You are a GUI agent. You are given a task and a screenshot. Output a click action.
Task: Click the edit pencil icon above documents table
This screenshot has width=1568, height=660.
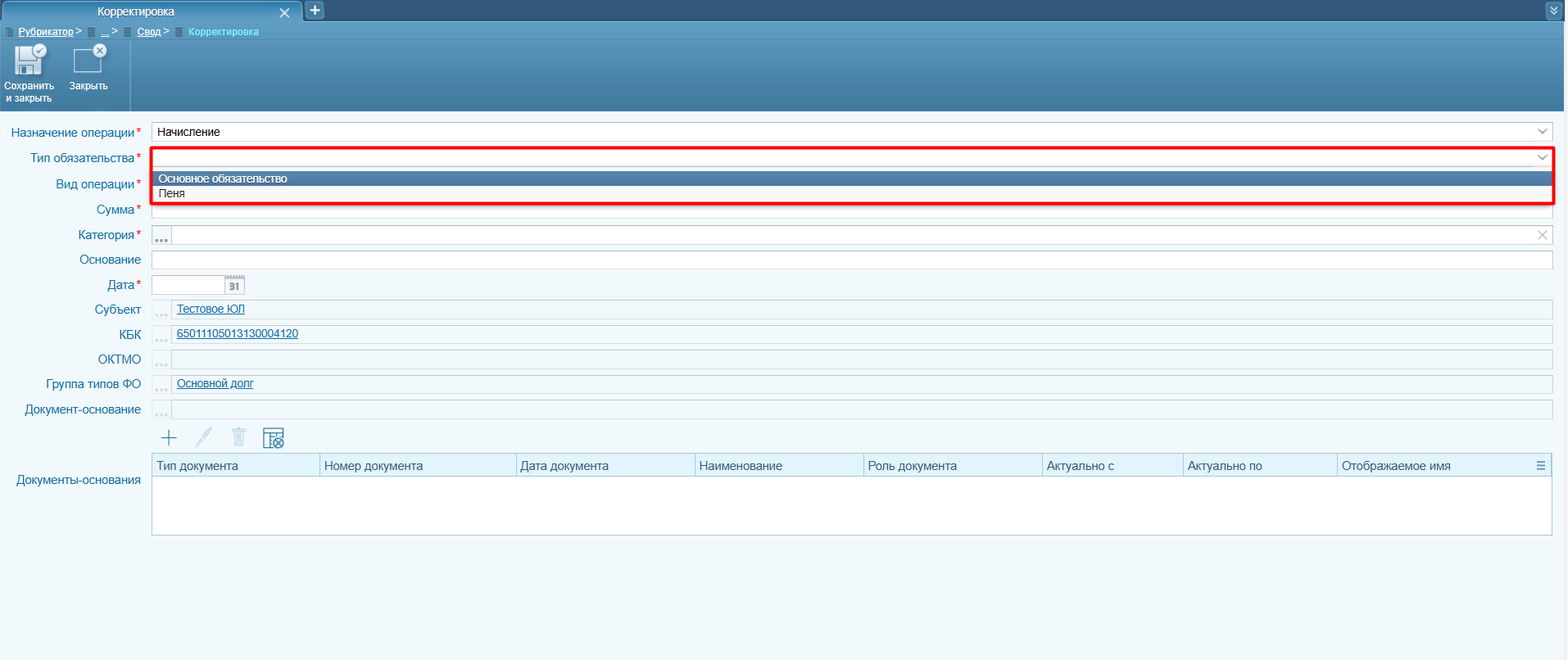pos(204,437)
